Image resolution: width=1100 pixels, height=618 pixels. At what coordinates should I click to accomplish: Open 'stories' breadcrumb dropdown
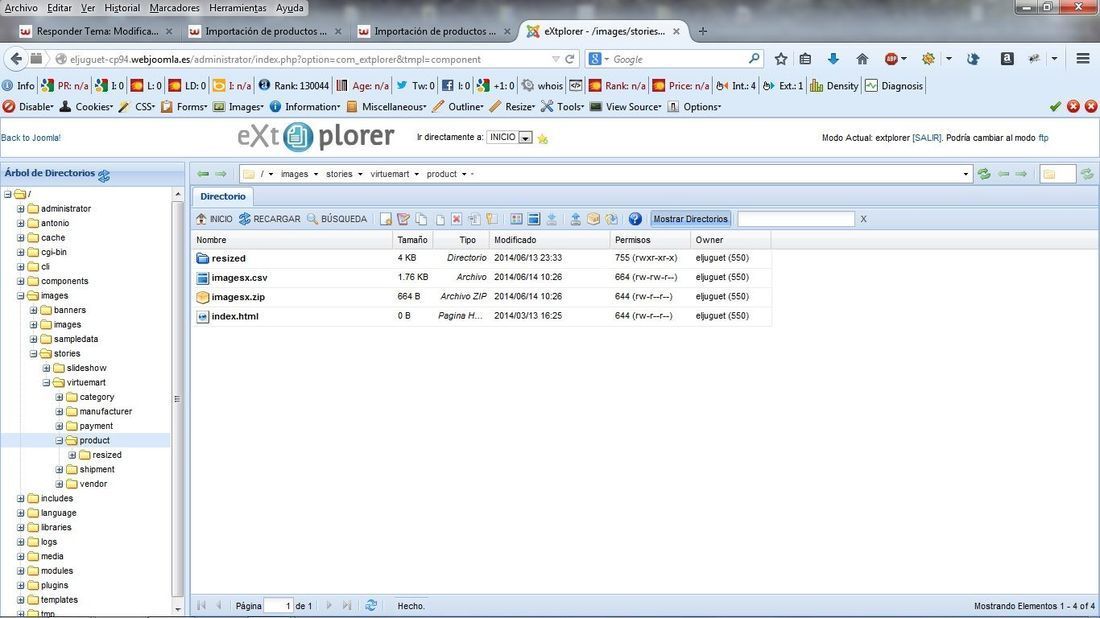(x=360, y=174)
